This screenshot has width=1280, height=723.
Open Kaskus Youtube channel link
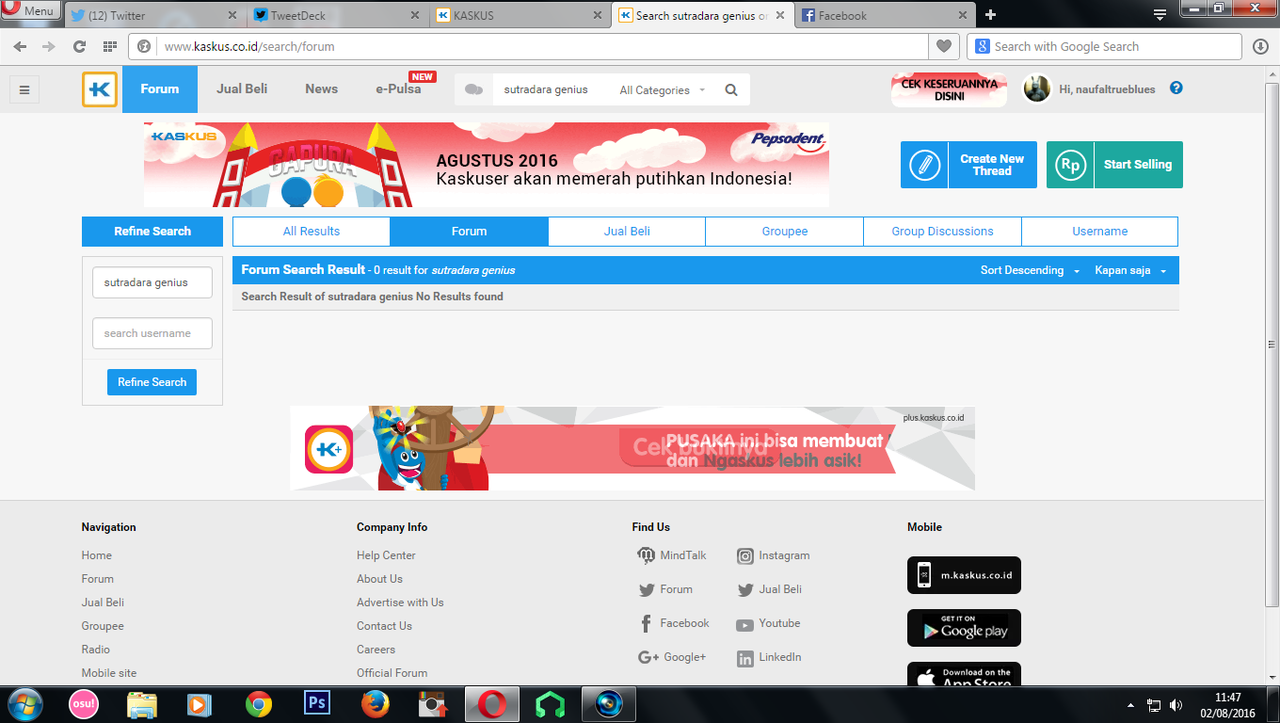pos(769,623)
